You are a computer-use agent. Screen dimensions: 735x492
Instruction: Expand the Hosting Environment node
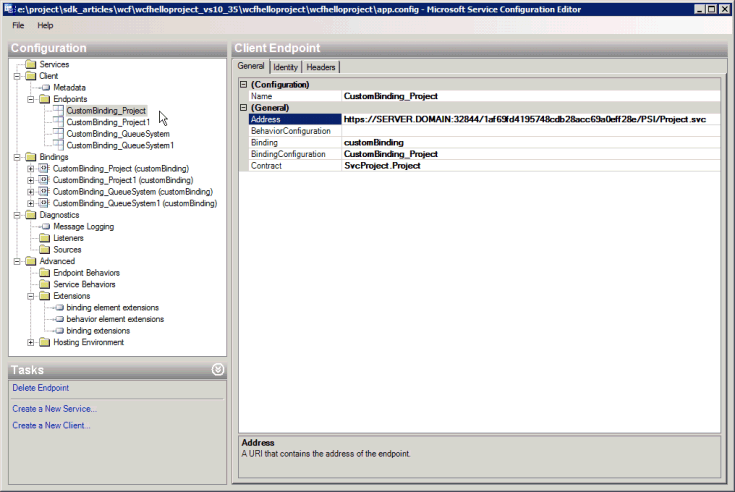[x=31, y=343]
